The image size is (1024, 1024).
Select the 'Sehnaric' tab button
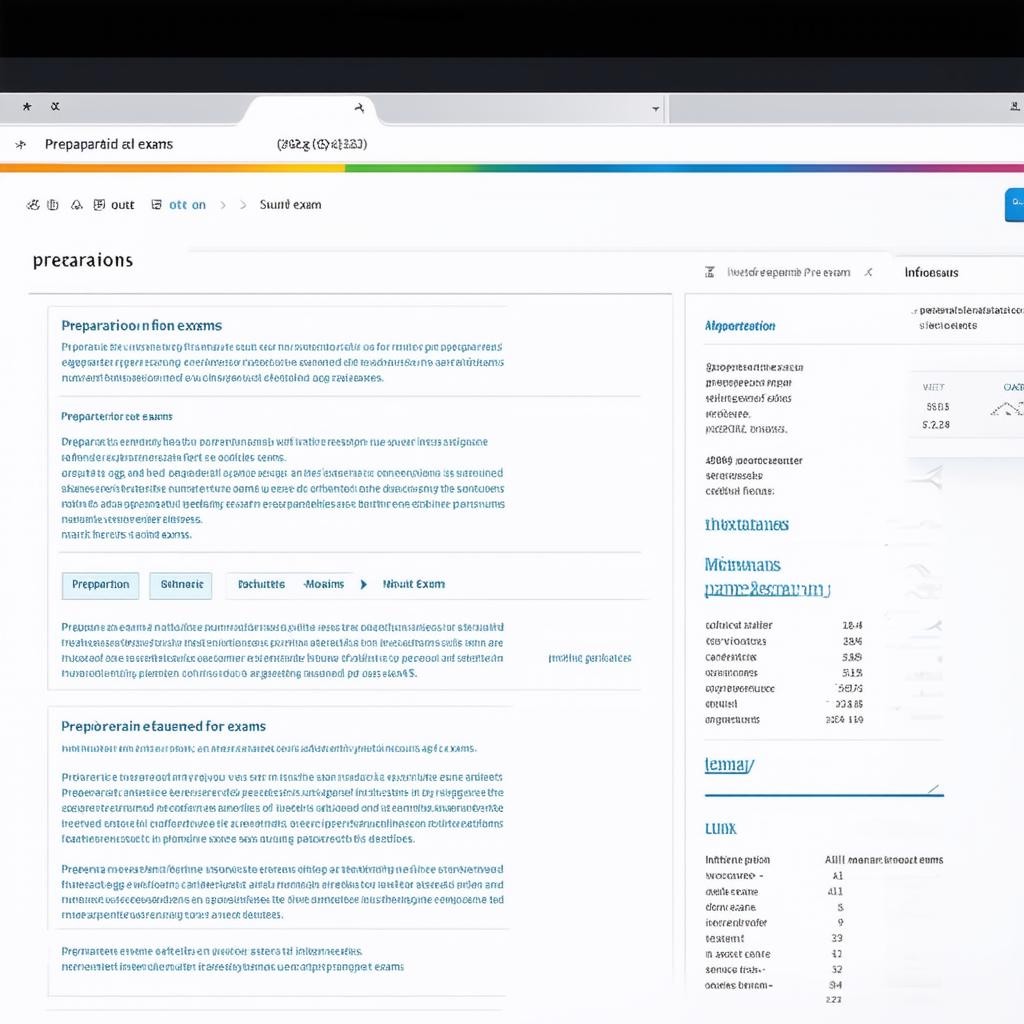(181, 585)
